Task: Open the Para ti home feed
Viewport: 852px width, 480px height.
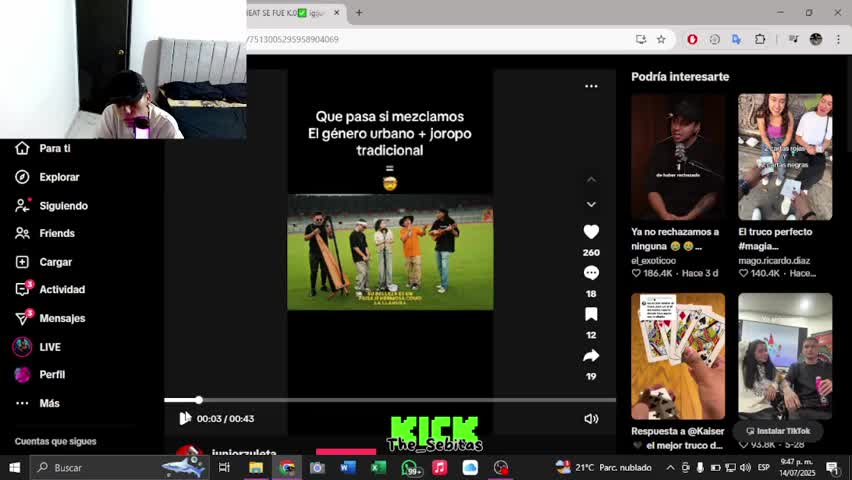Action: (43, 148)
